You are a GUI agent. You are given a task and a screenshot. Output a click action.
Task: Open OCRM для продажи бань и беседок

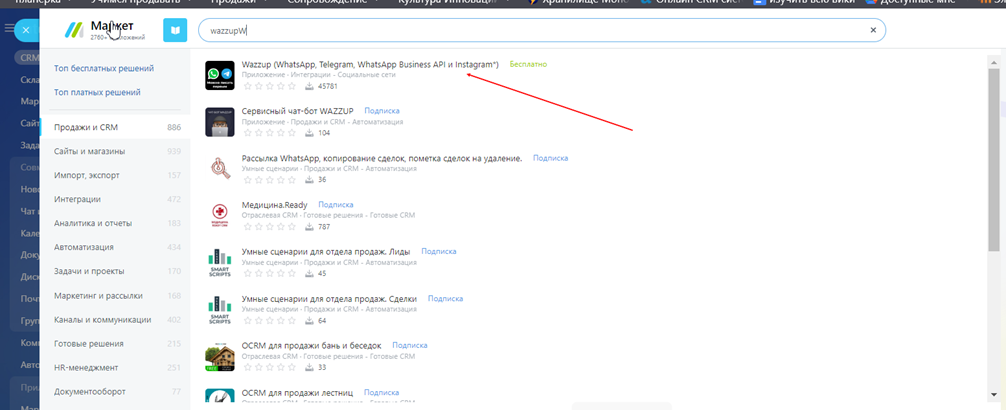(312, 345)
